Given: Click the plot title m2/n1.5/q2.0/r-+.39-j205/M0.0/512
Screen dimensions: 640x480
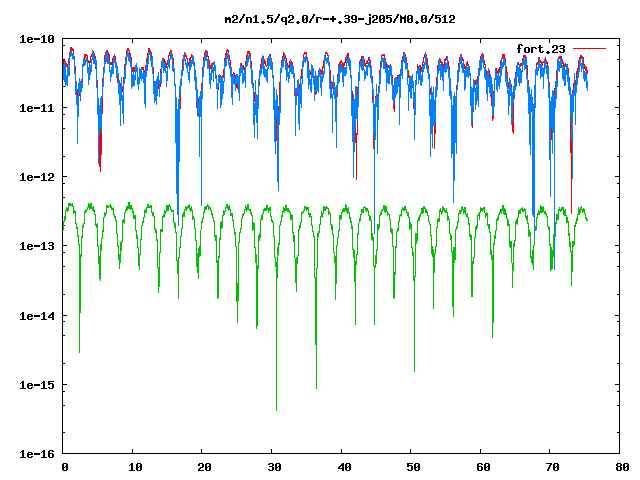Looking at the screenshot, I should (x=340, y=19).
